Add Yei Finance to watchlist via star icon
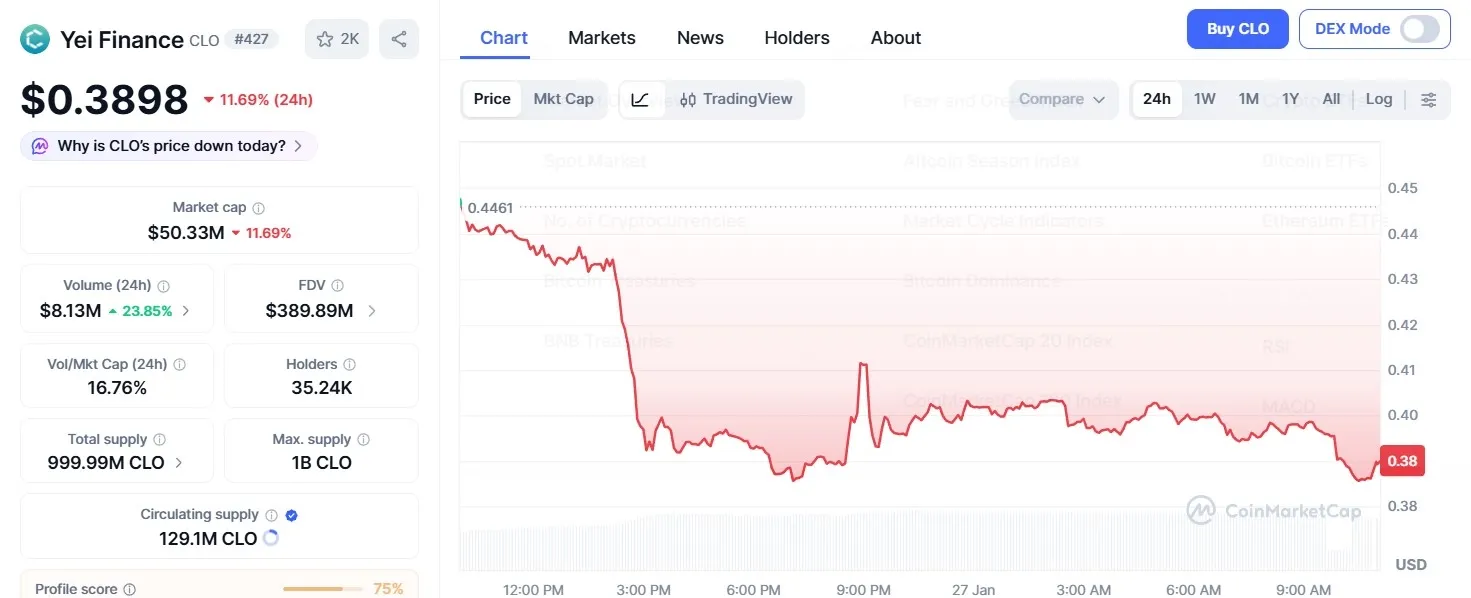Viewport: 1471px width, 598px height. point(326,40)
